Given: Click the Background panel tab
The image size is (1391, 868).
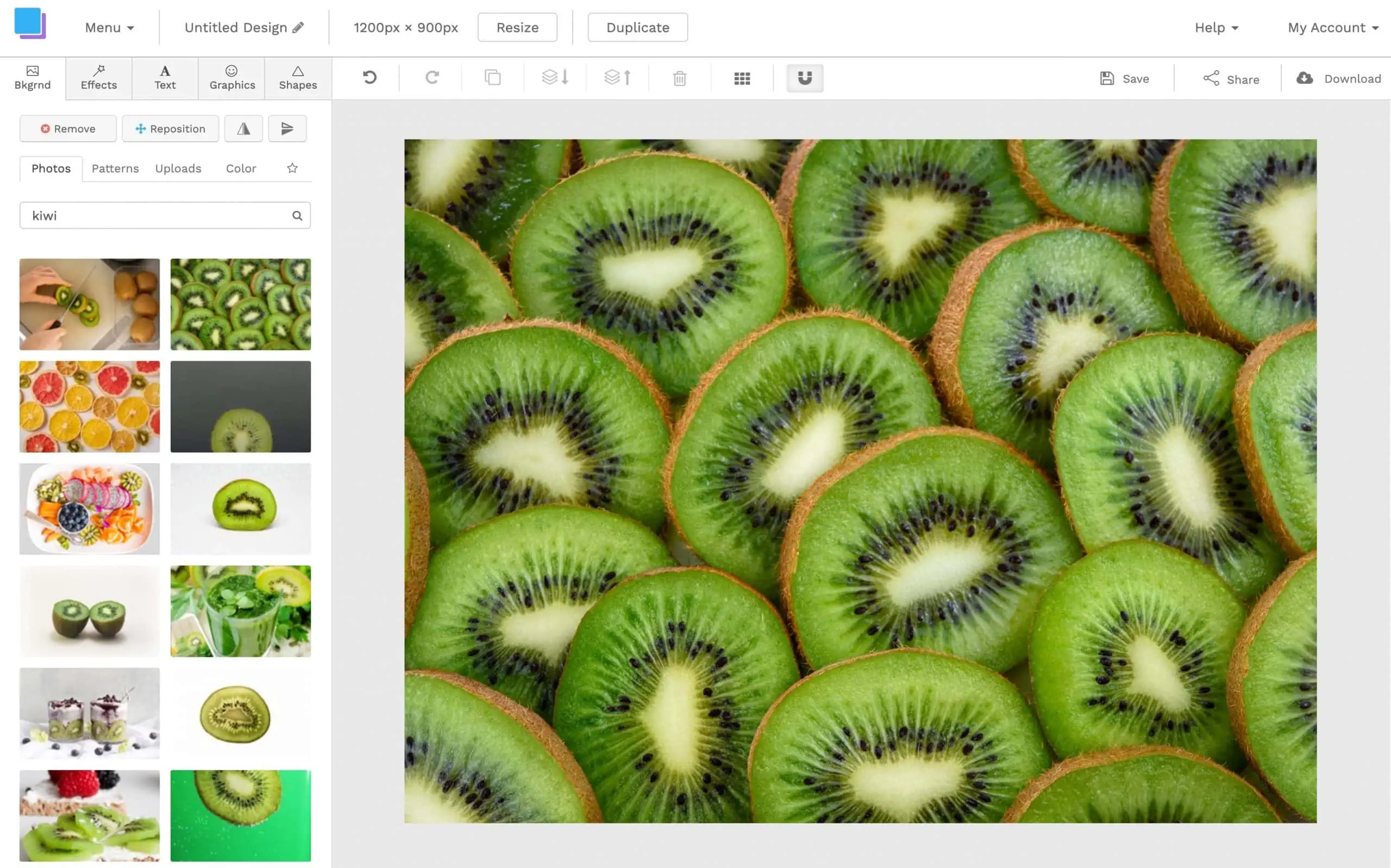Looking at the screenshot, I should (32, 77).
